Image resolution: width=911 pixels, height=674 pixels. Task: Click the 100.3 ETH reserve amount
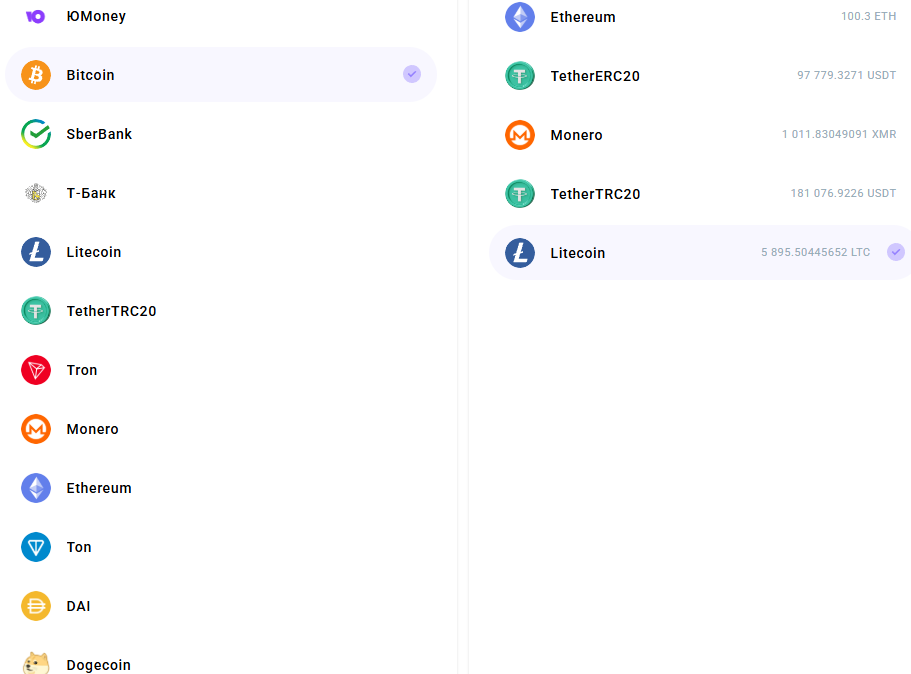[868, 17]
